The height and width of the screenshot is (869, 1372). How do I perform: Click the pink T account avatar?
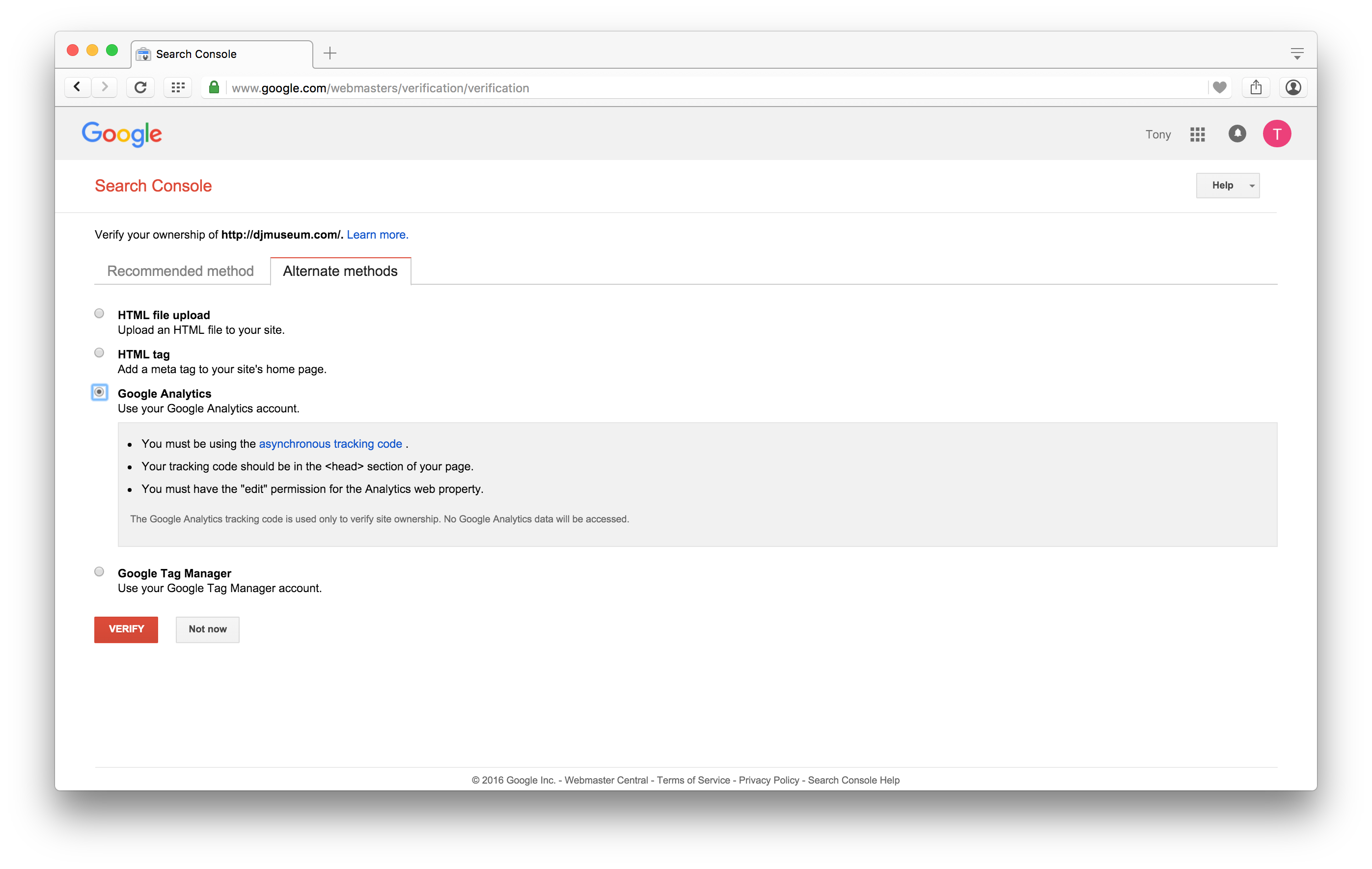(x=1276, y=134)
